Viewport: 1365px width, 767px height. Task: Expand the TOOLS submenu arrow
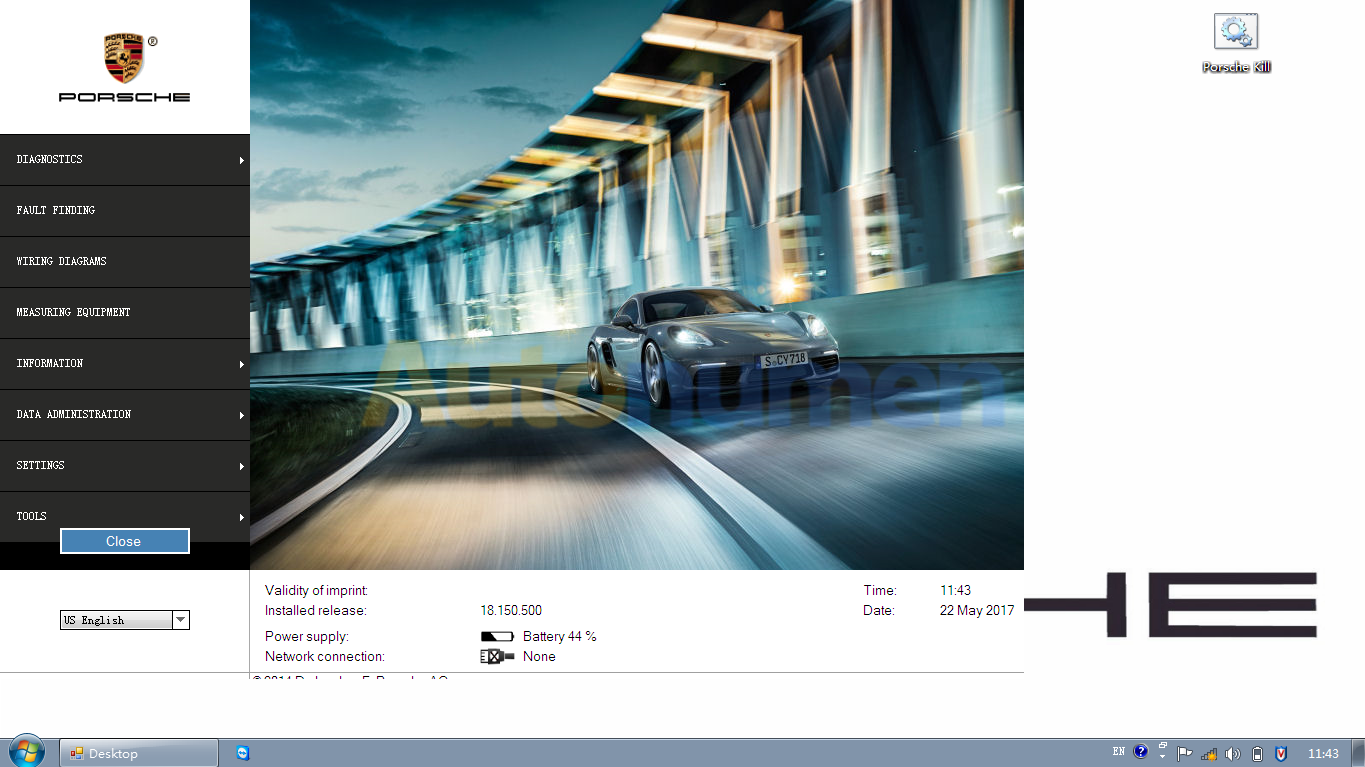tap(242, 517)
